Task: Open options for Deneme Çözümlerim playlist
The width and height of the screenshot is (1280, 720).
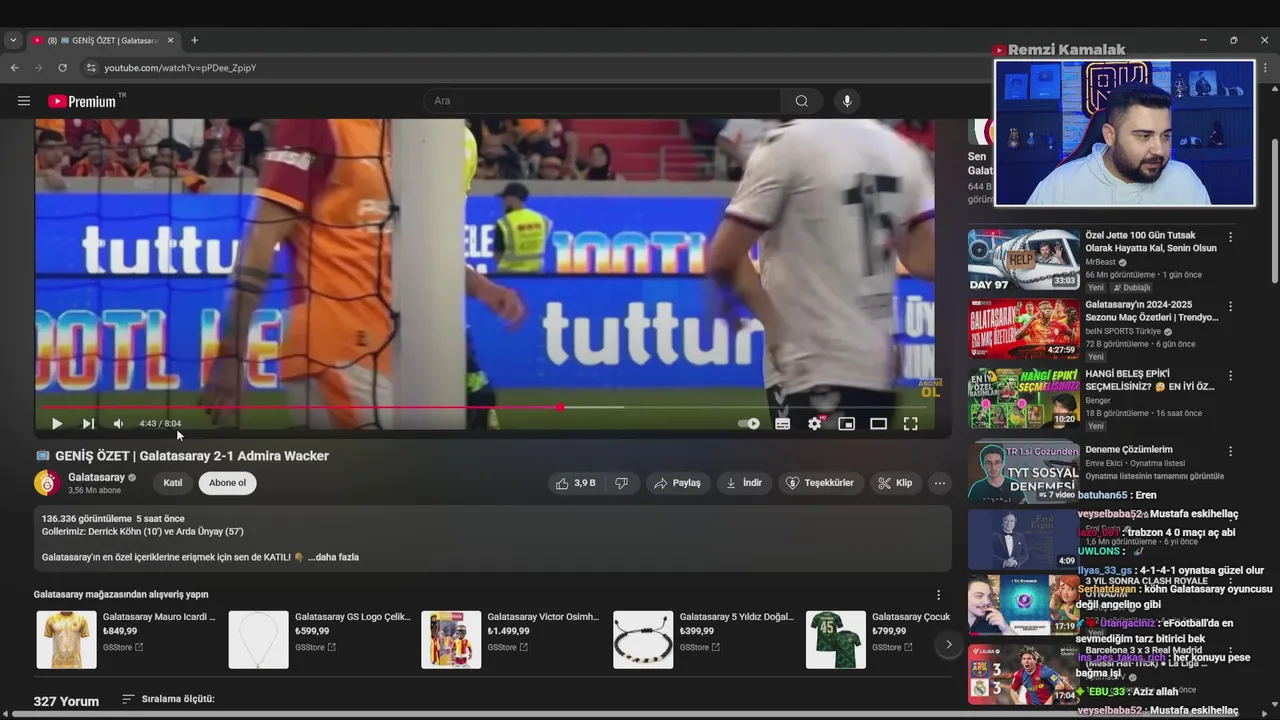Action: coord(1230,451)
